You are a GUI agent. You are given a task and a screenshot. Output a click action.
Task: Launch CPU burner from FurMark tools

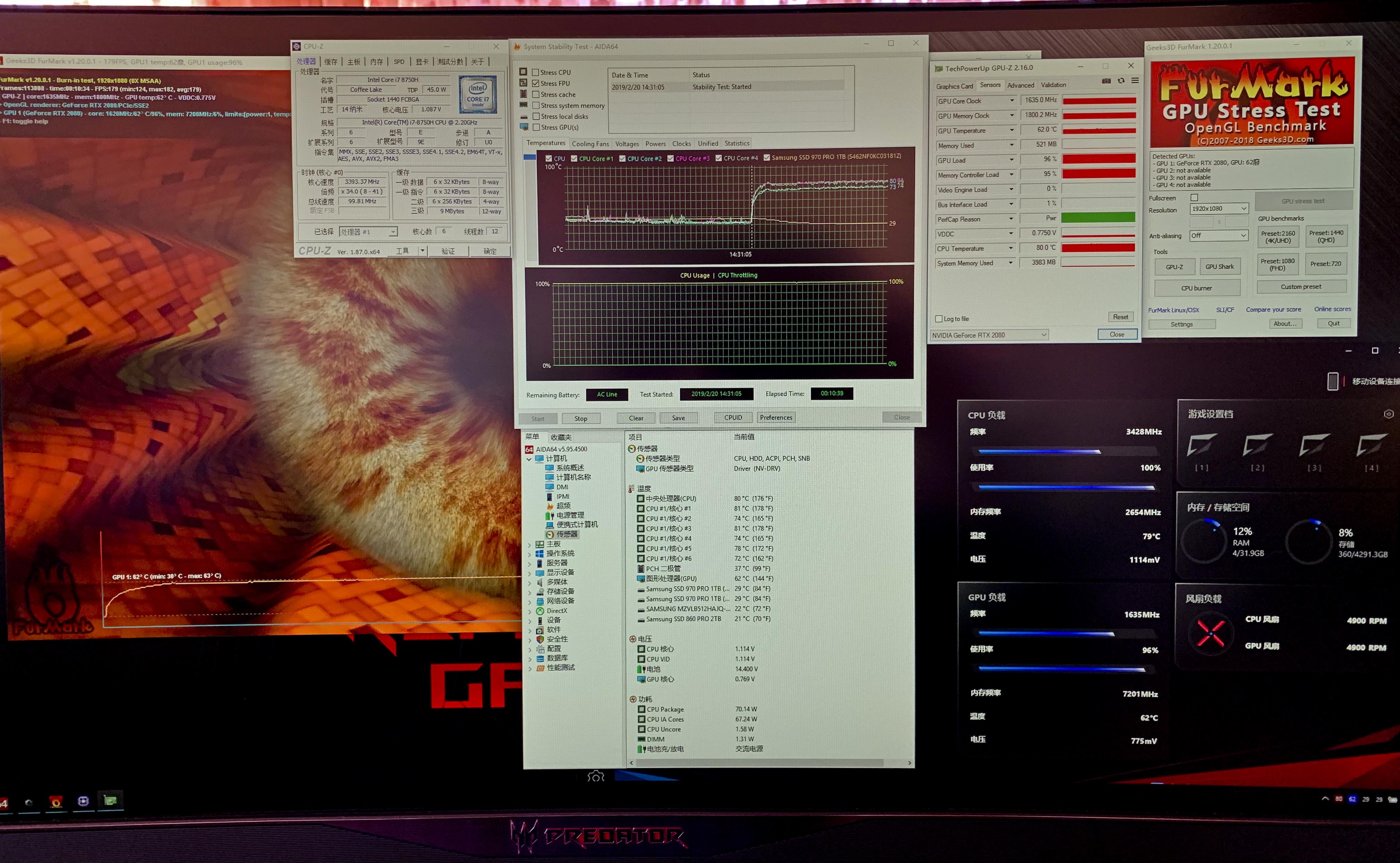(x=1196, y=288)
